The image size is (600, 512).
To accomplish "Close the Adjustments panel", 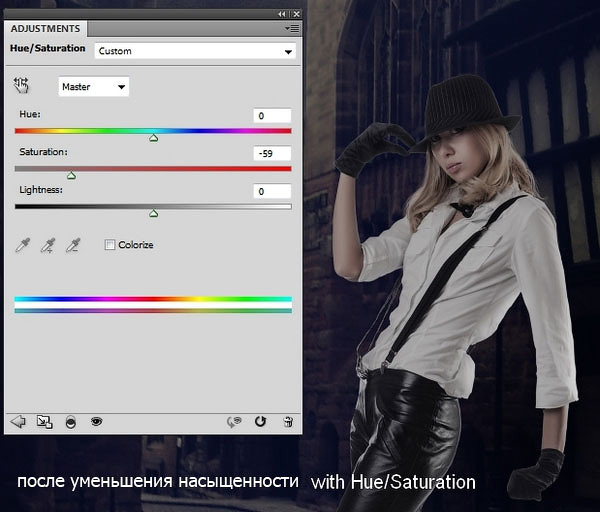I will pos(296,14).
